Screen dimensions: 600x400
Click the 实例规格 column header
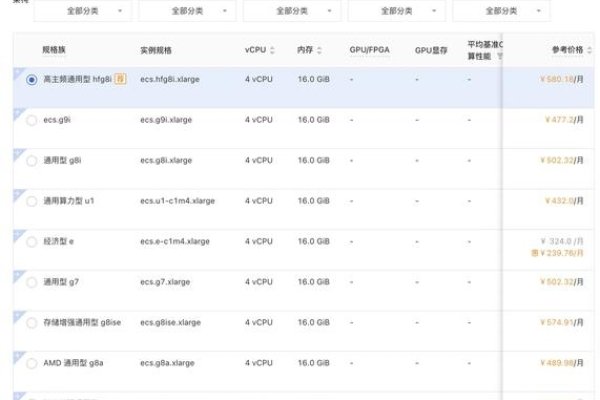click(x=162, y=49)
